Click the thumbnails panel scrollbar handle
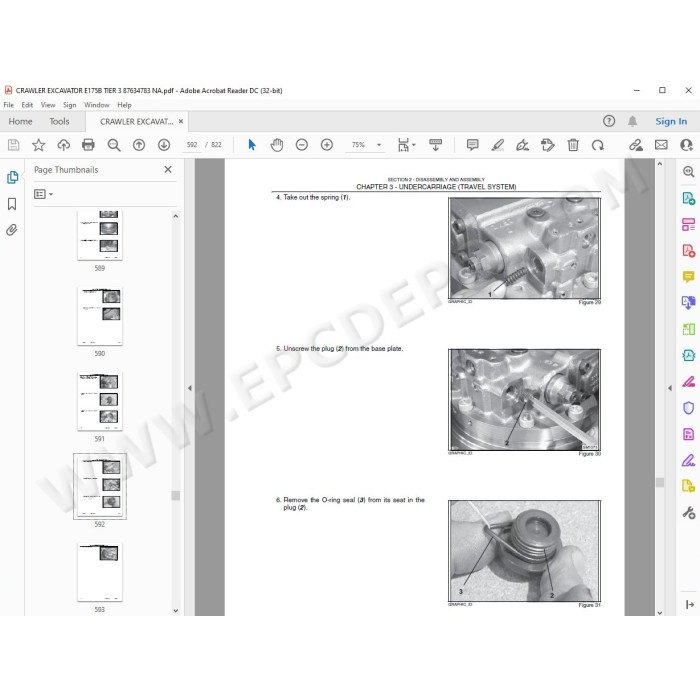The image size is (700, 700). pyautogui.click(x=175, y=496)
